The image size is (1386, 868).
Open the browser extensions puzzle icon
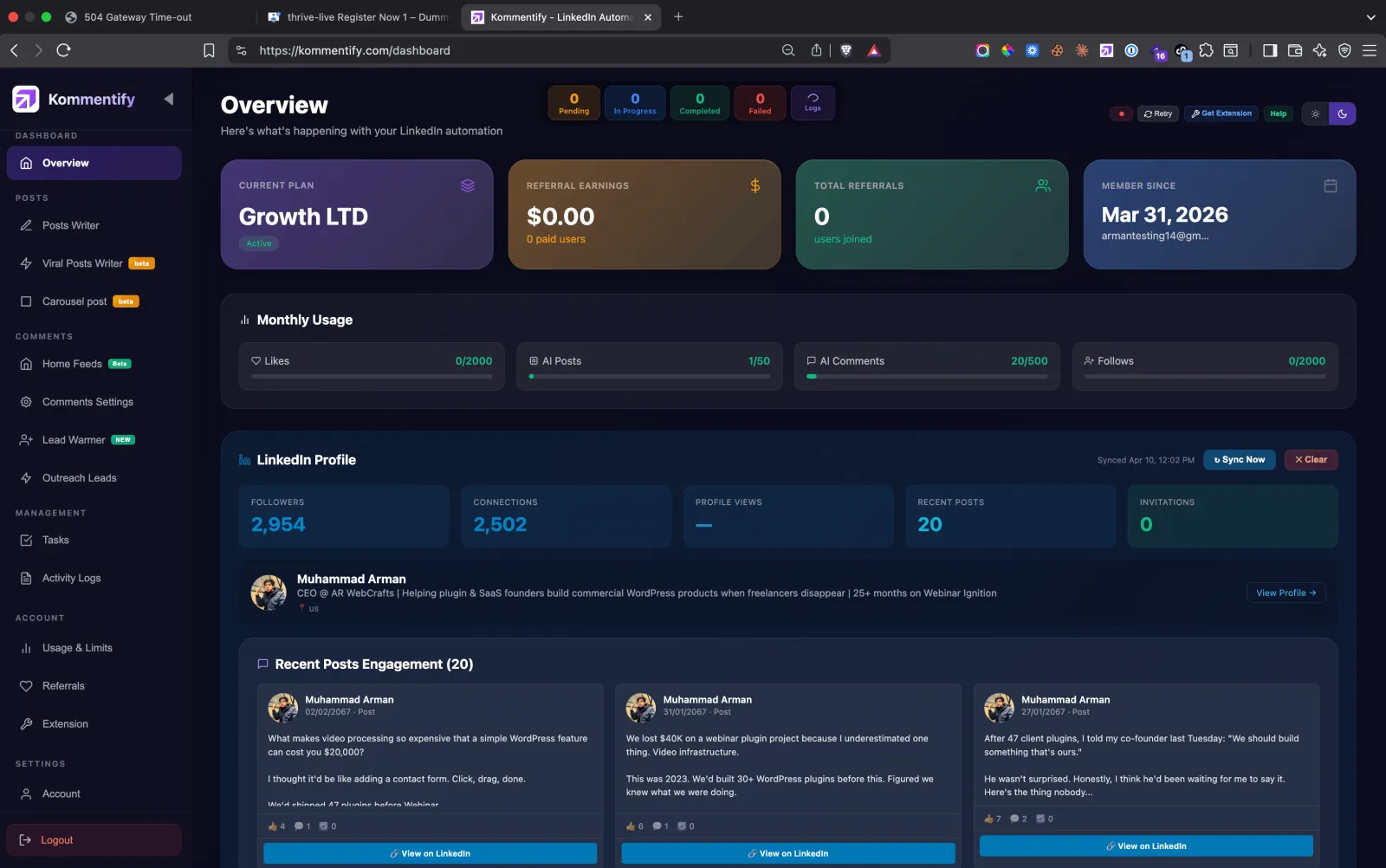pyautogui.click(x=1206, y=50)
